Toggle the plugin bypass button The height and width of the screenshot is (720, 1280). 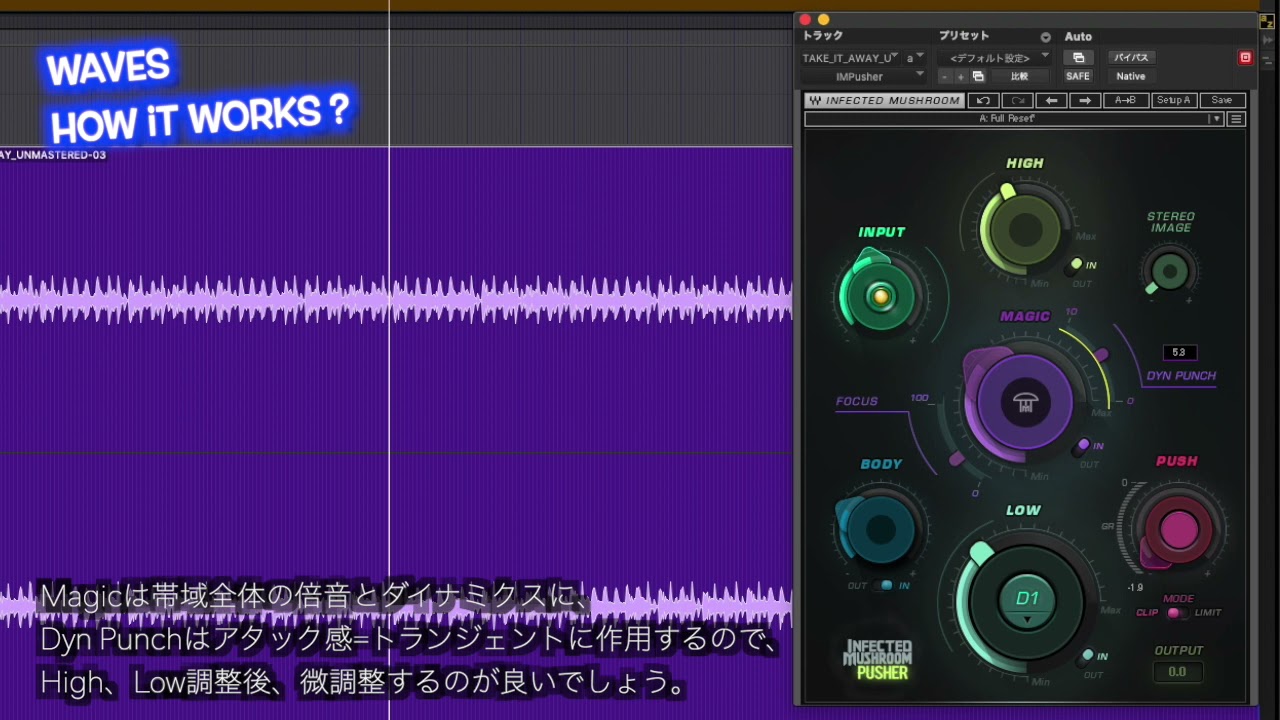tap(1131, 58)
